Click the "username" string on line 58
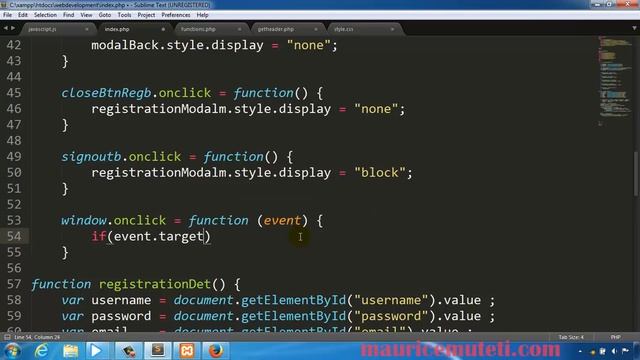The height and width of the screenshot is (360, 640). tap(391, 300)
